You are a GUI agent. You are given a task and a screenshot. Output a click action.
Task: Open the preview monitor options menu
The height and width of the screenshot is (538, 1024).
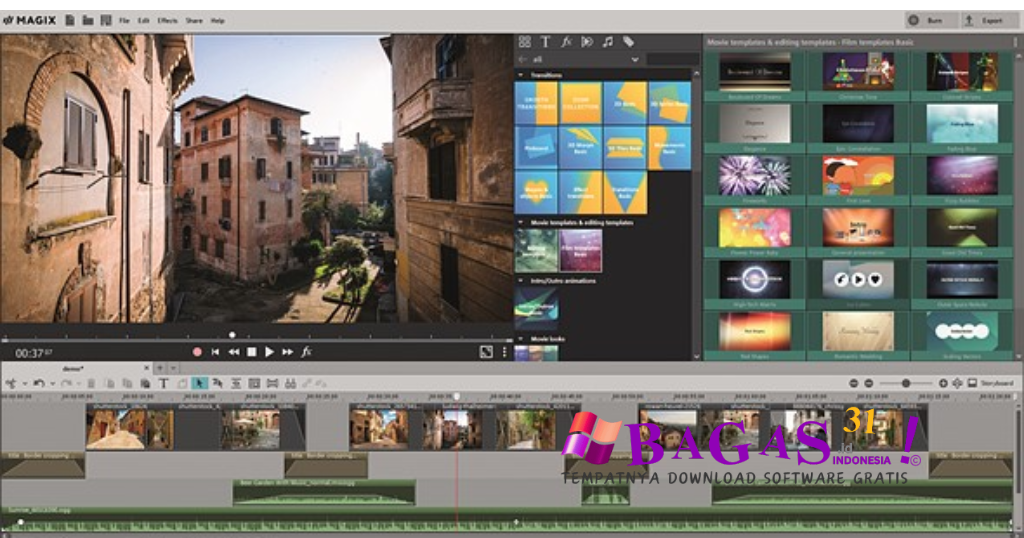(x=504, y=352)
